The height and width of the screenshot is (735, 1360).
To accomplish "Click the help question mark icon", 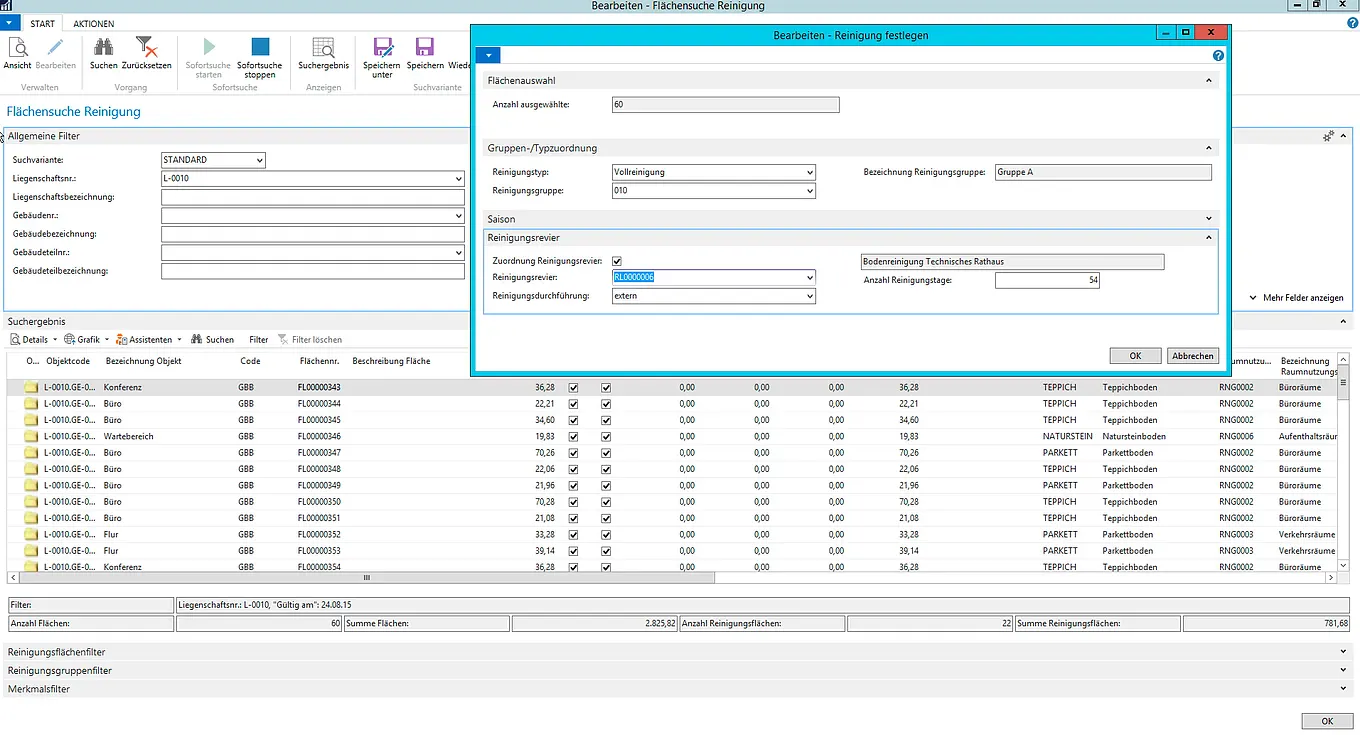I will (x=1218, y=56).
